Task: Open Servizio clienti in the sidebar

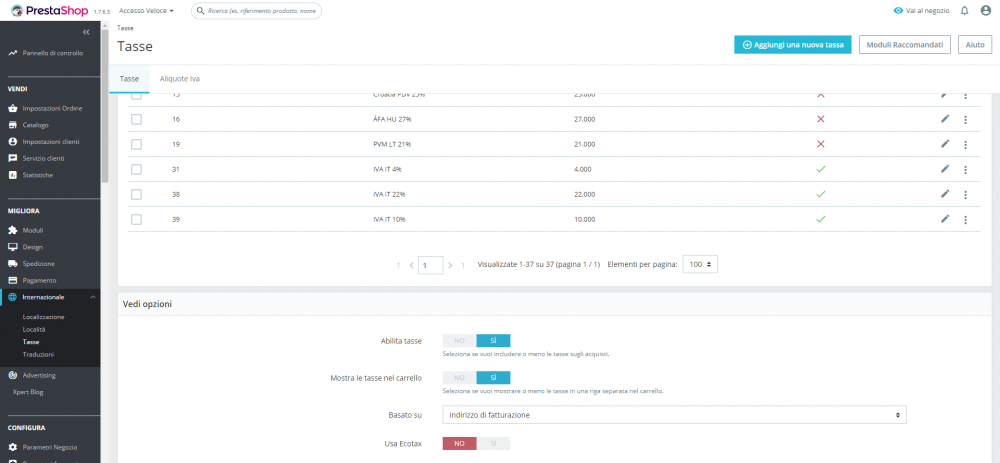Action: tap(43, 158)
